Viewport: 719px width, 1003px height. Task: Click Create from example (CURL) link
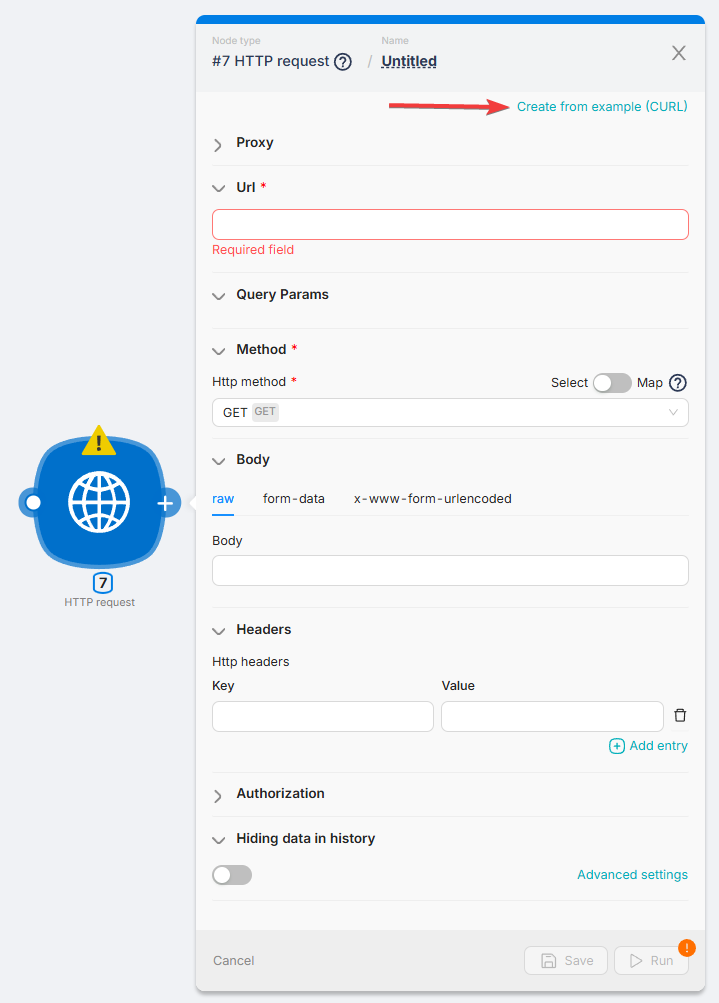tap(602, 107)
